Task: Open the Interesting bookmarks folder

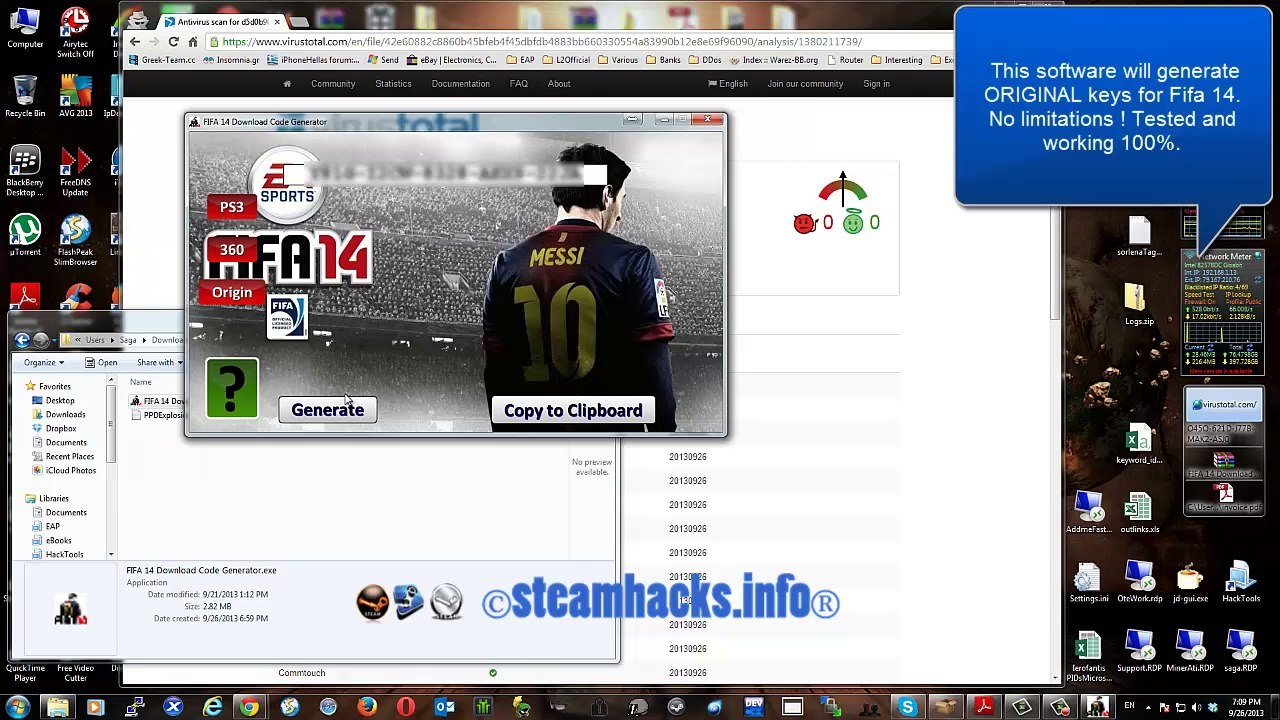Action: [896, 60]
